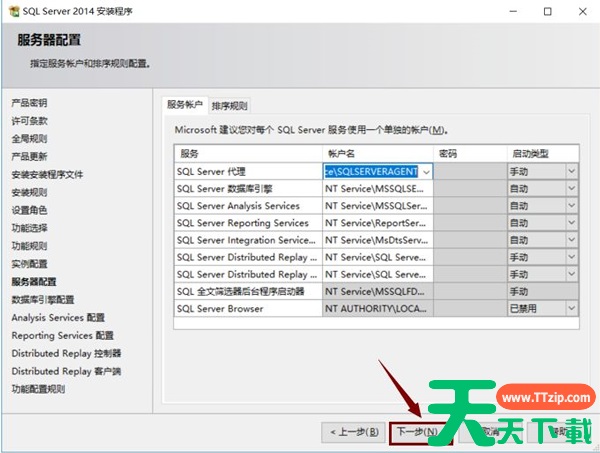This screenshot has width=600, height=453.
Task: Click Reporting Services 配置 step in sidebar
Action: [63, 336]
